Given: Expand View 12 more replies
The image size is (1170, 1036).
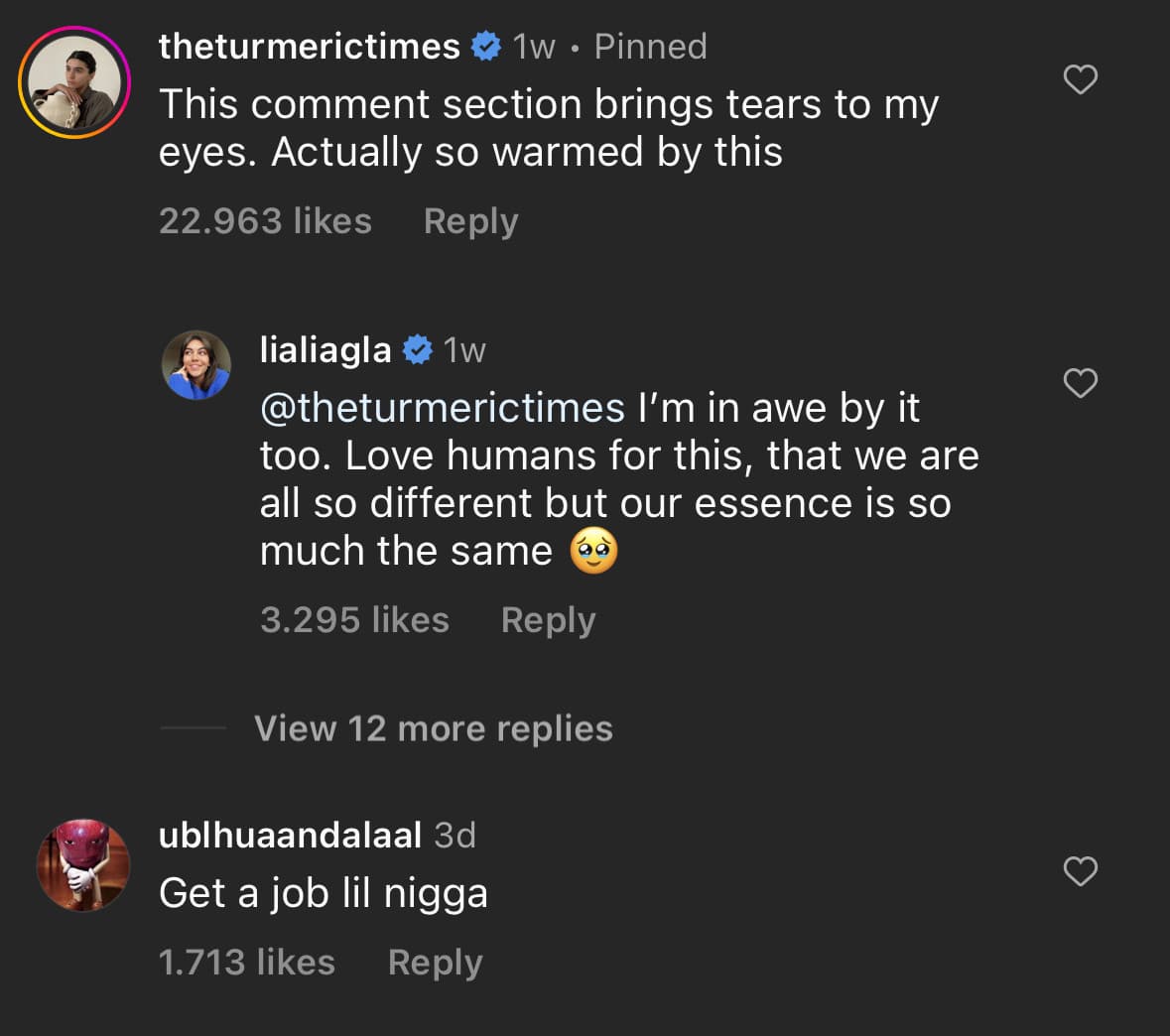Looking at the screenshot, I should click(433, 727).
